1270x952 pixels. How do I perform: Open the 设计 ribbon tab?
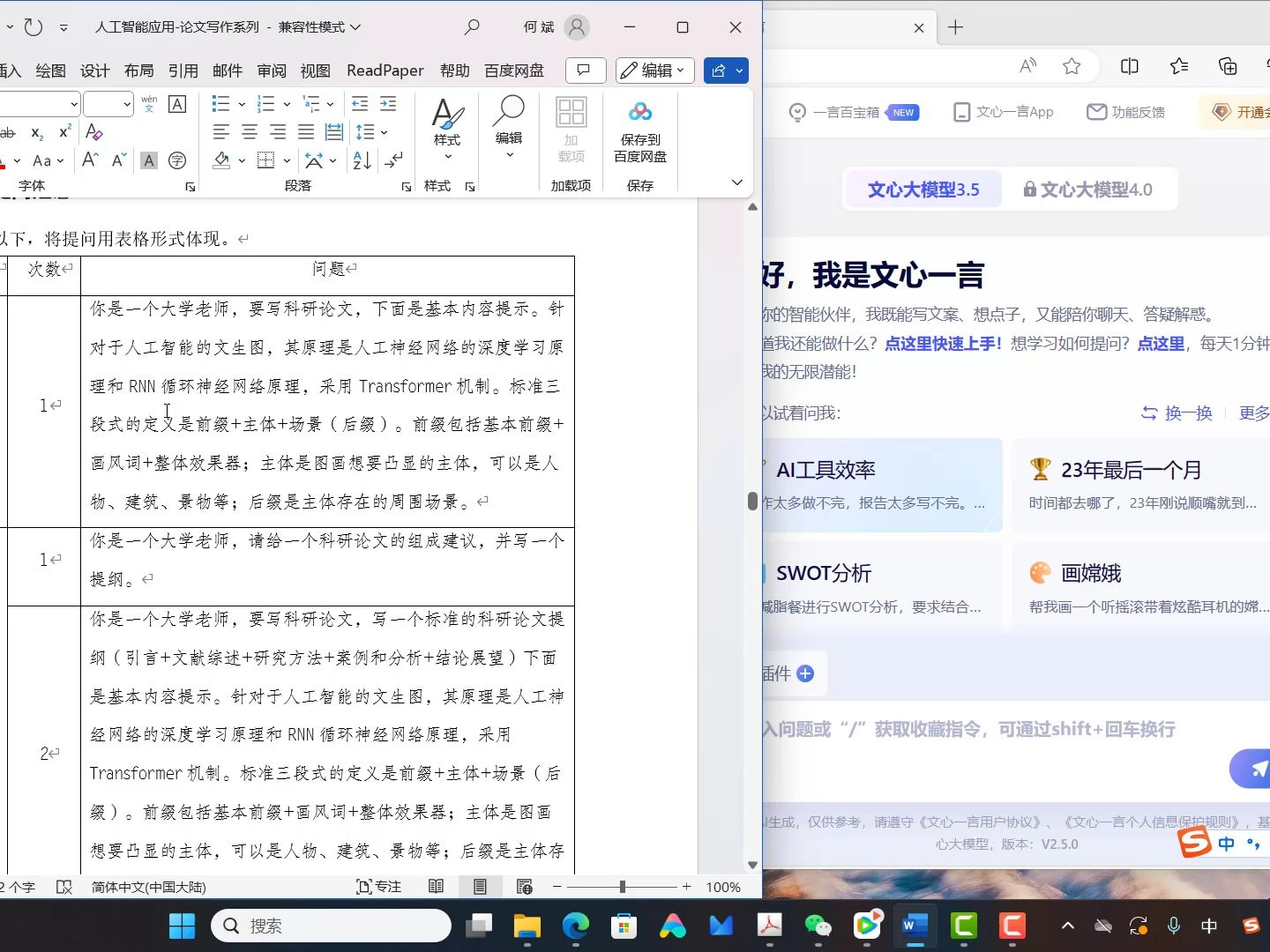(95, 71)
